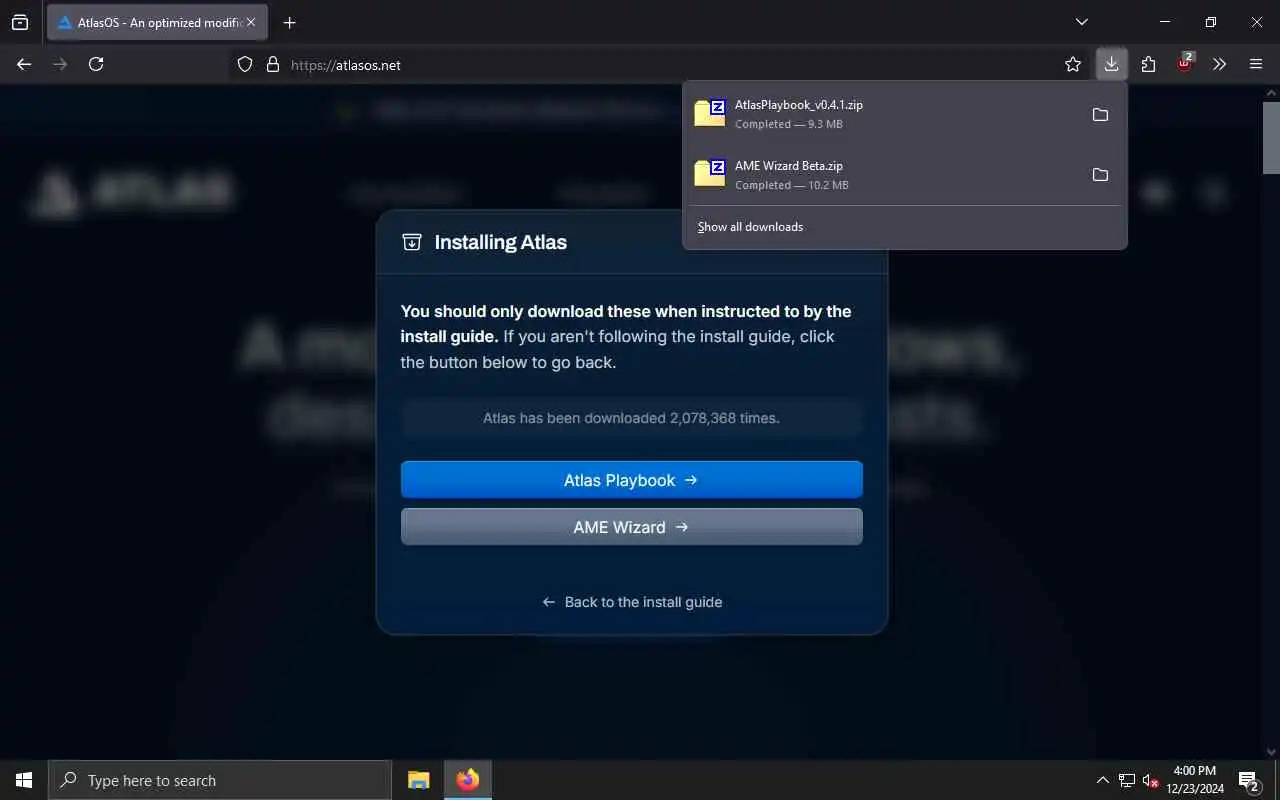Open the taskbar clock and date
1280x800 pixels.
(1194, 780)
